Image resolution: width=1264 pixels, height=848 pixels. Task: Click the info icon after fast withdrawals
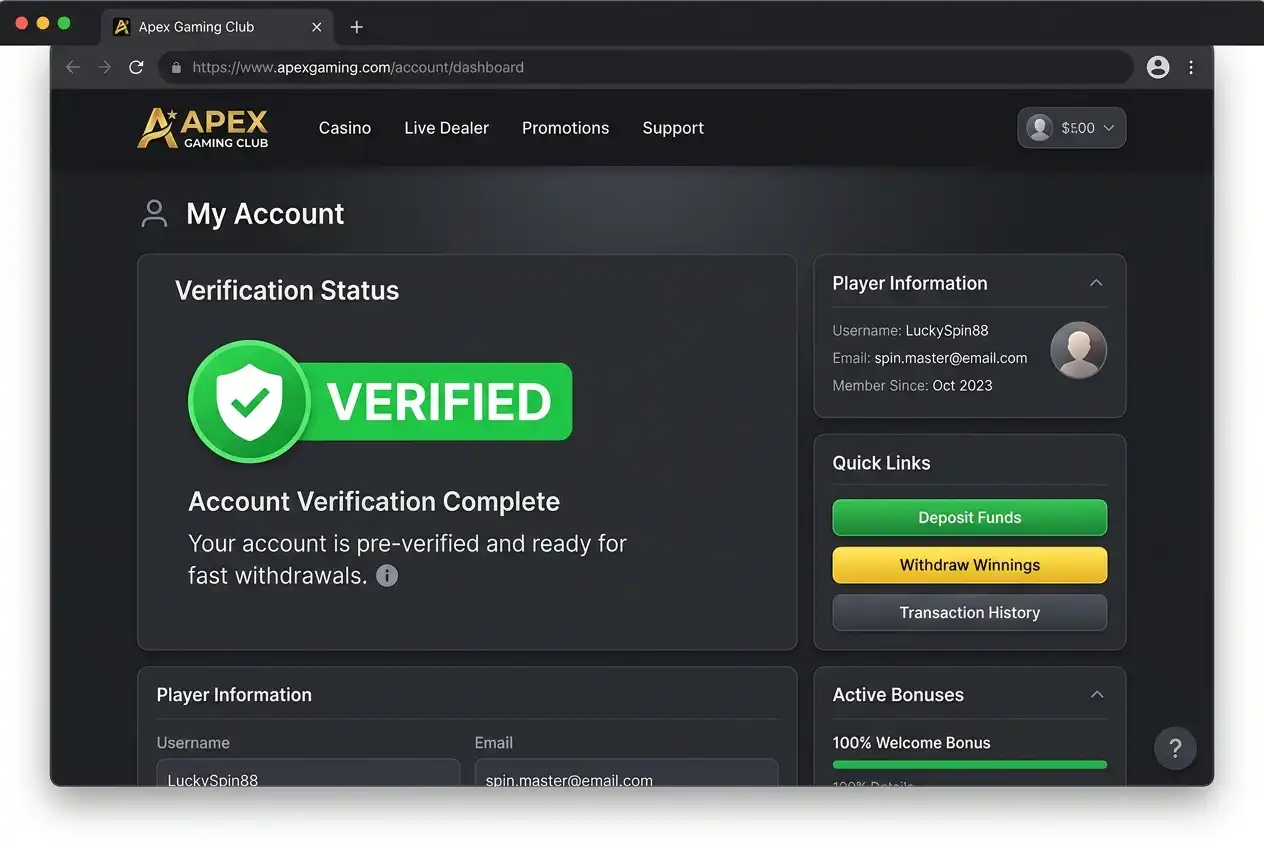click(387, 576)
